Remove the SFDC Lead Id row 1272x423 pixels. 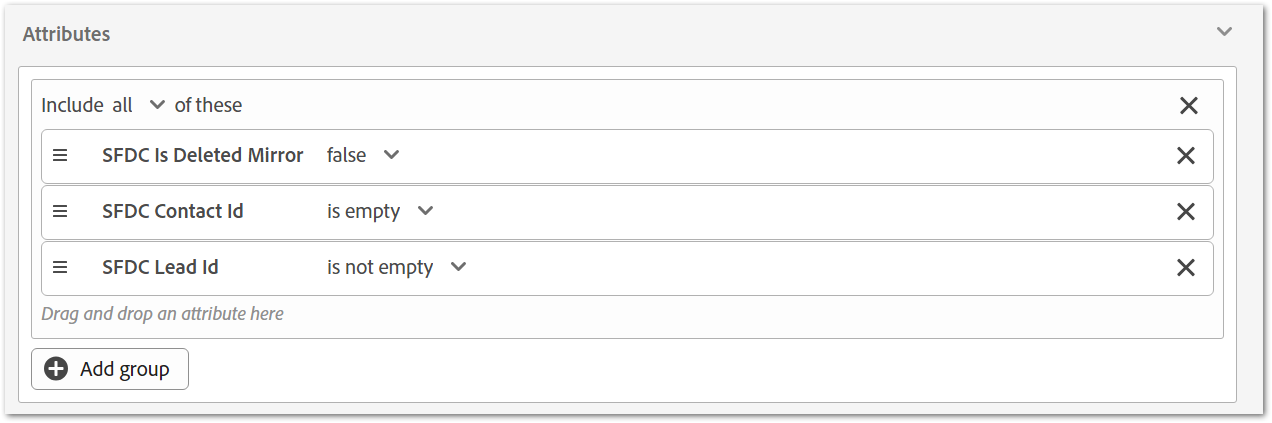coord(1186,267)
